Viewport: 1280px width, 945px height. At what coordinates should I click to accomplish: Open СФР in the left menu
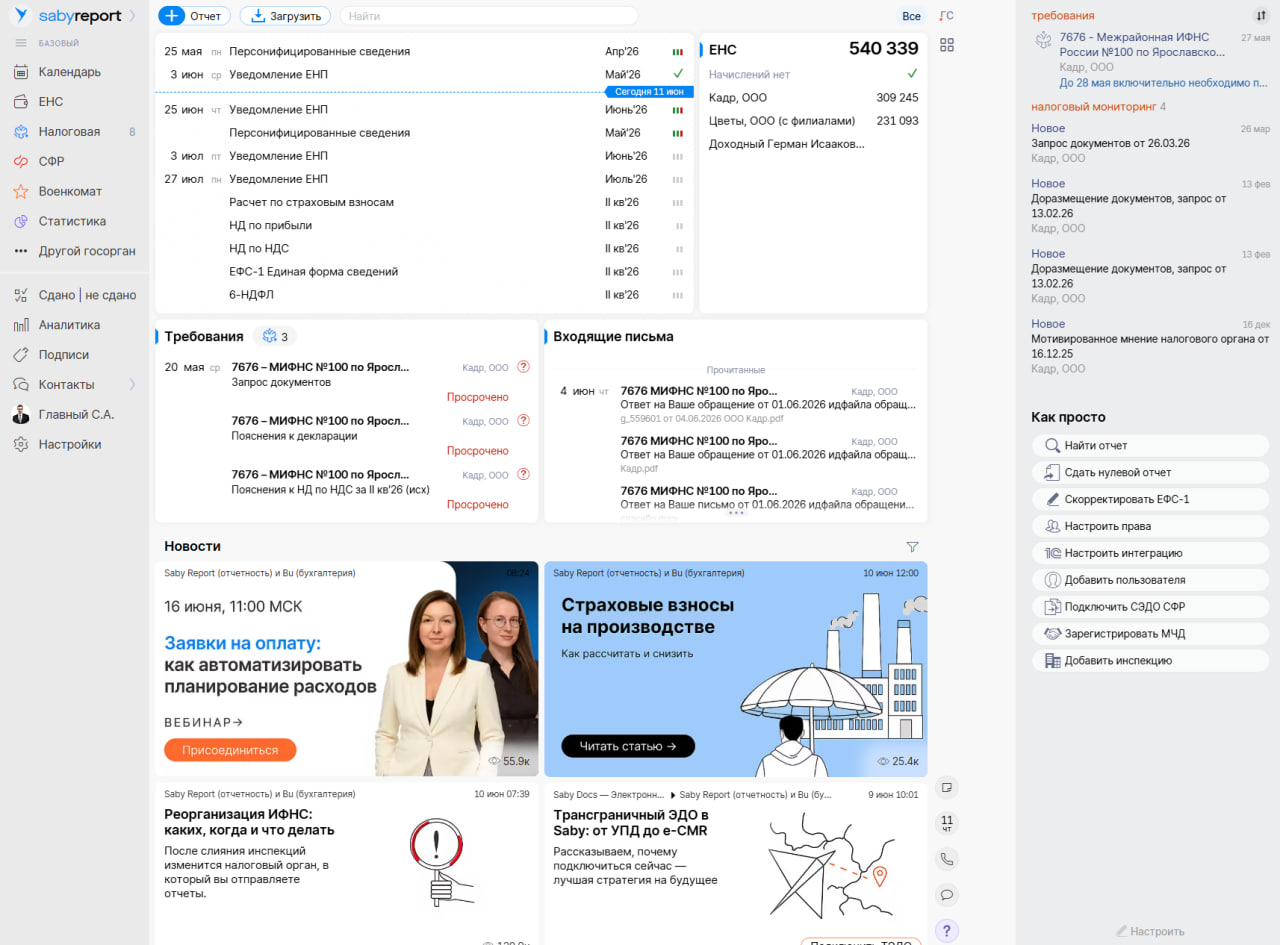point(51,161)
